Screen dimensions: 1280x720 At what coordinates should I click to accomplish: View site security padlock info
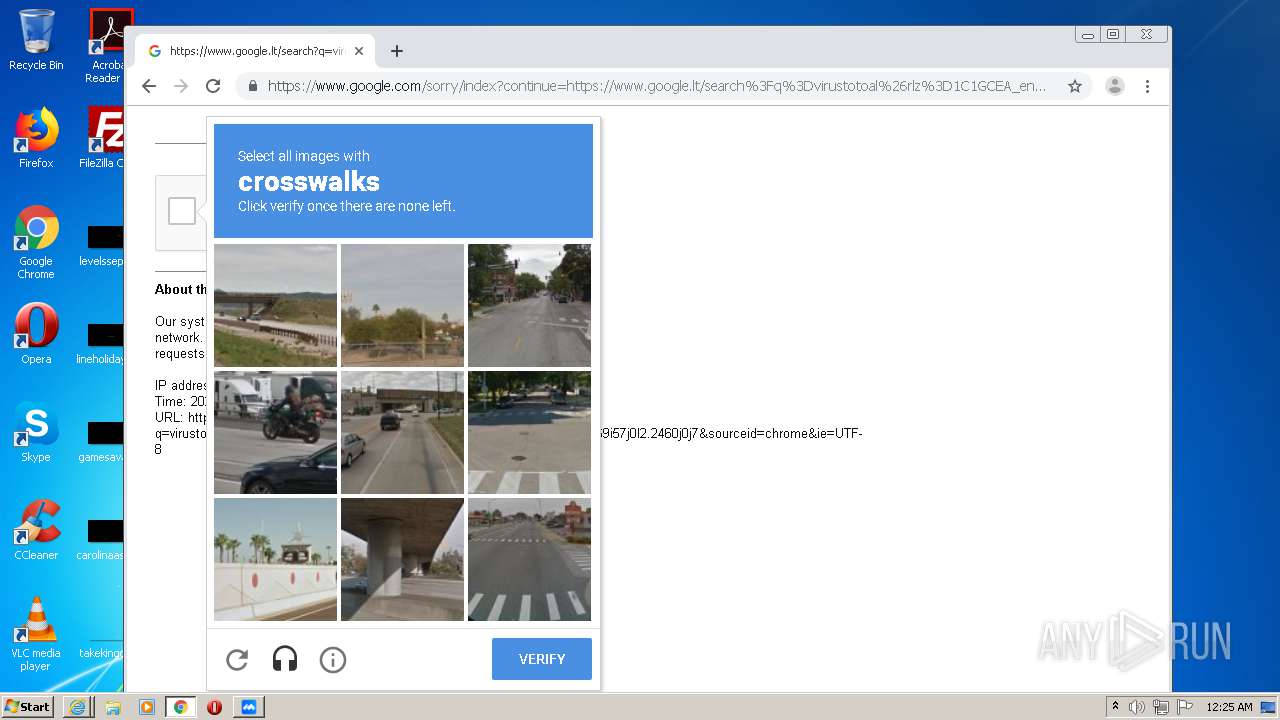[253, 86]
